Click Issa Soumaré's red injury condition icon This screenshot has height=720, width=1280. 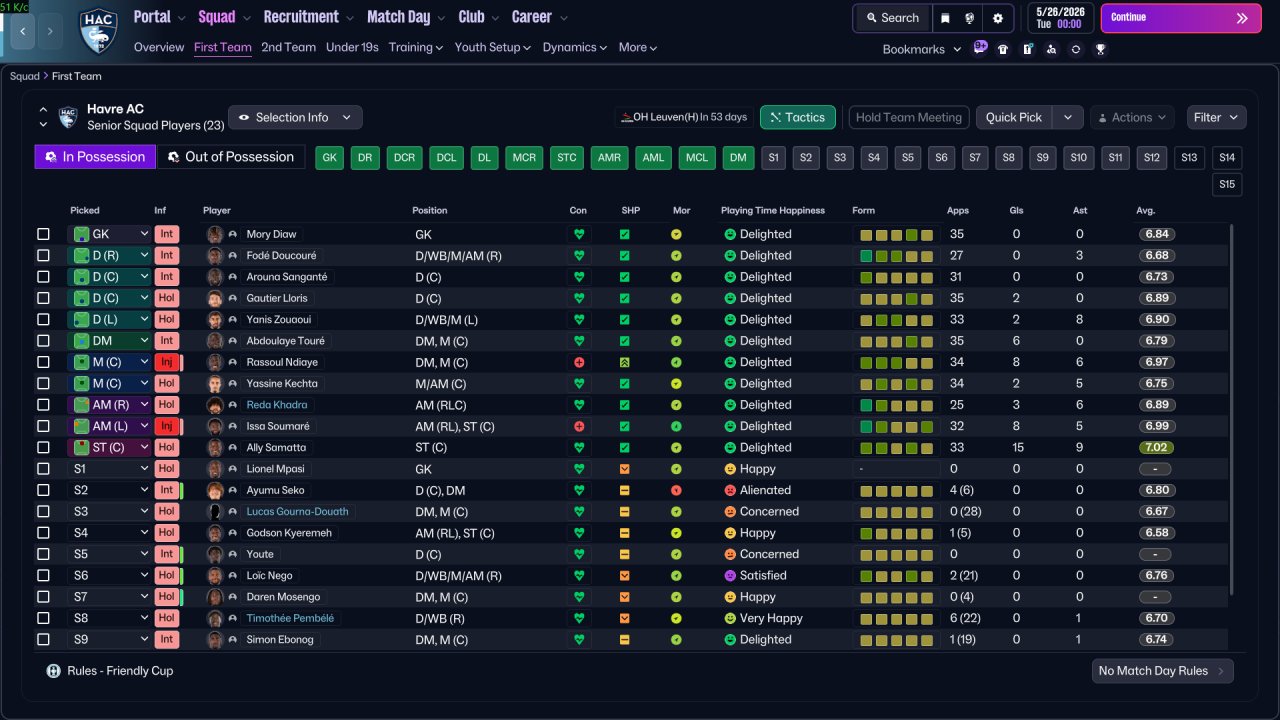(x=578, y=426)
